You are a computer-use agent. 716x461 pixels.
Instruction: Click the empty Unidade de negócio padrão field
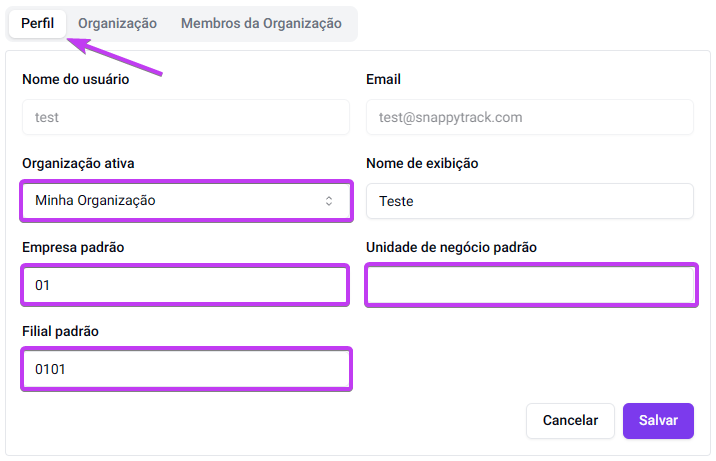[530, 285]
